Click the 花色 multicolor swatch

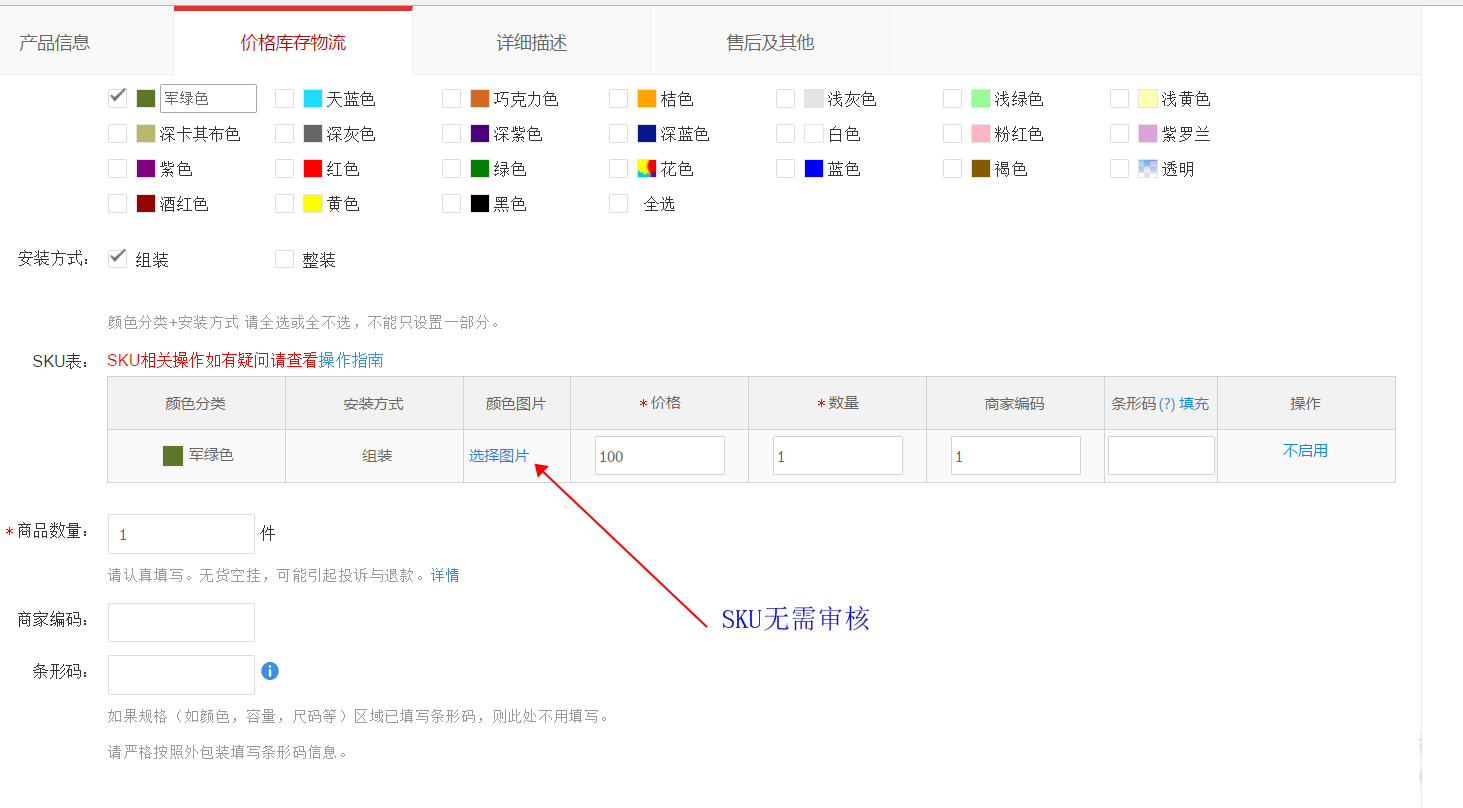click(645, 168)
